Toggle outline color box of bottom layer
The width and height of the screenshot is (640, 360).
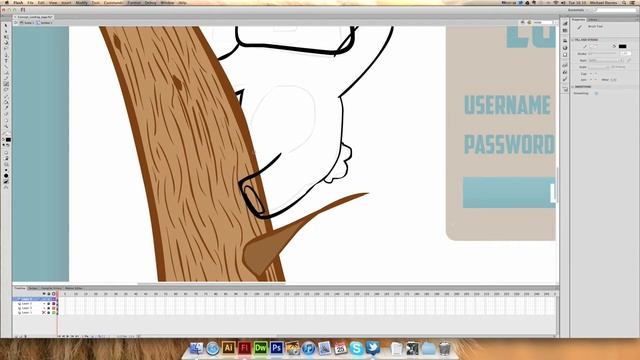tap(53, 312)
